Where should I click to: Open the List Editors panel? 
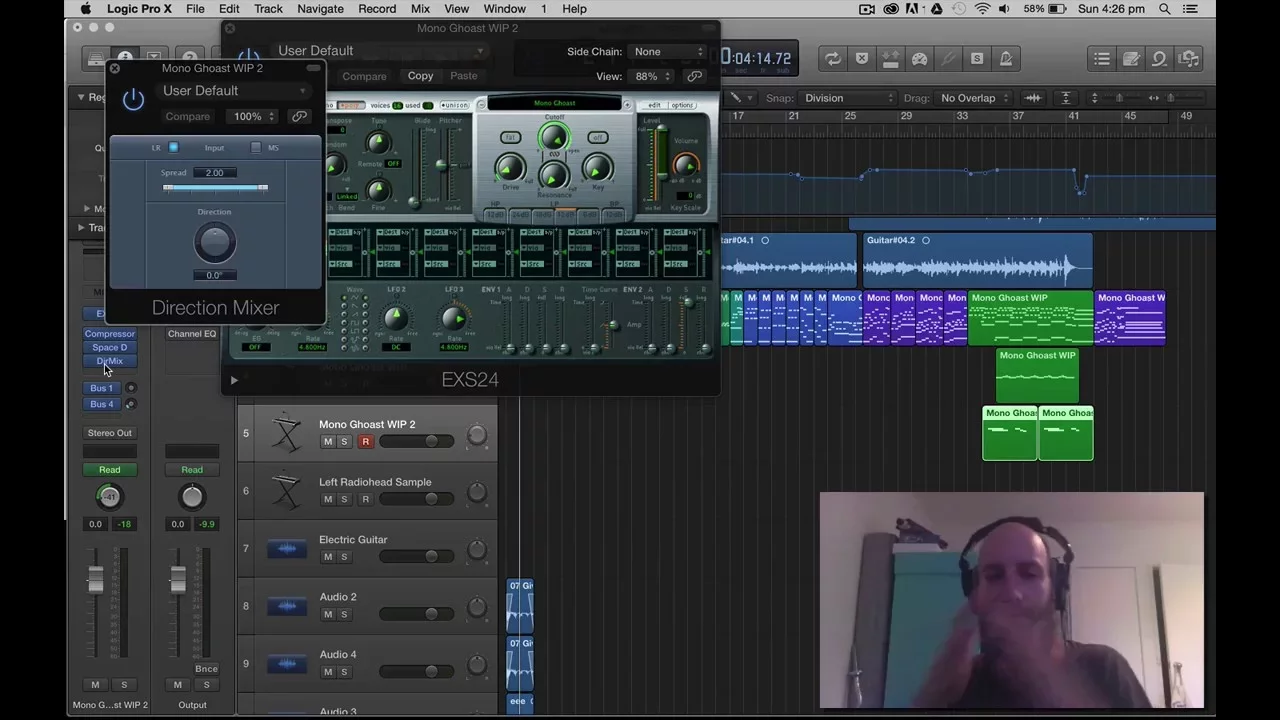[1101, 59]
